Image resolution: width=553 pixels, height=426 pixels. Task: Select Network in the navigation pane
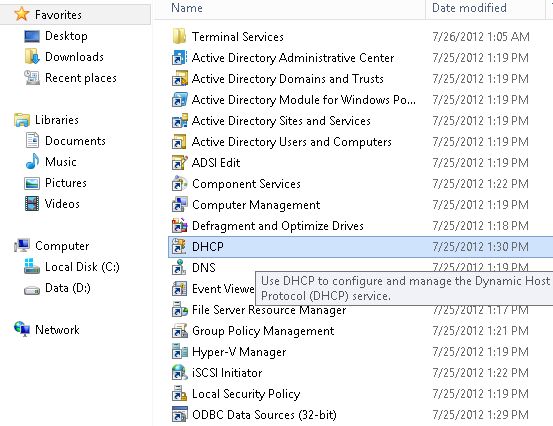[x=57, y=330]
